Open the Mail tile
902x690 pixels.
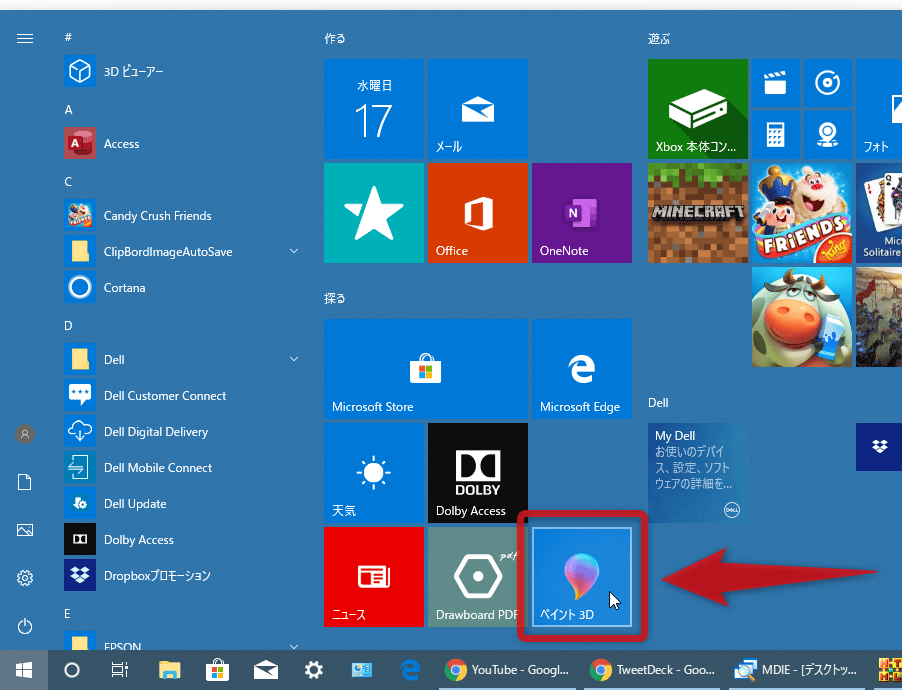pyautogui.click(x=477, y=109)
